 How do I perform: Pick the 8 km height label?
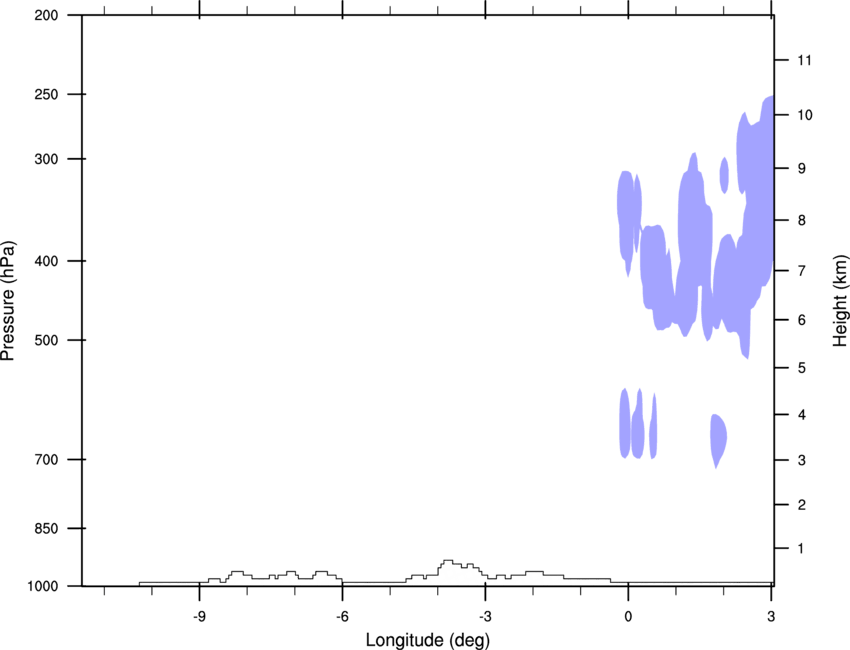pyautogui.click(x=802, y=220)
